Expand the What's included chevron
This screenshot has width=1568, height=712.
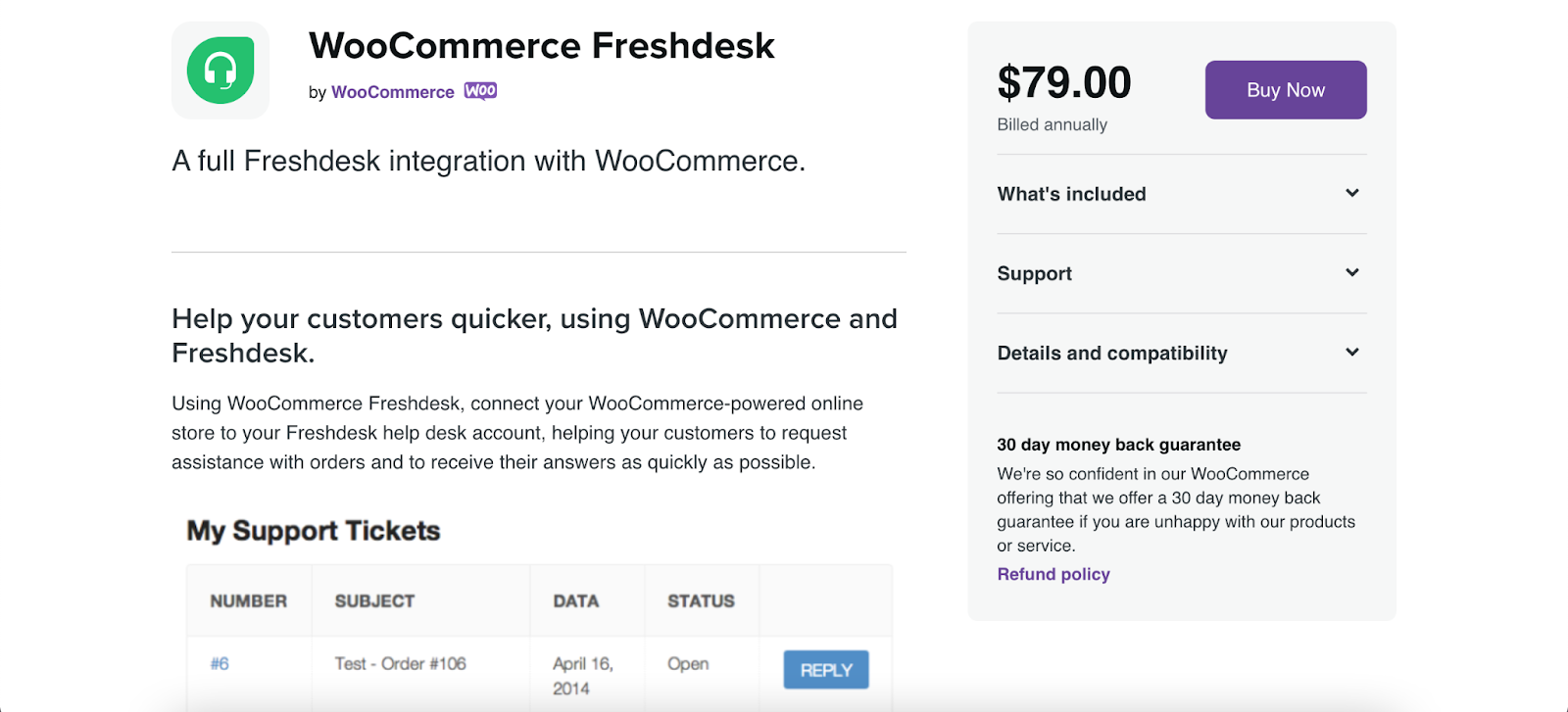tap(1352, 193)
